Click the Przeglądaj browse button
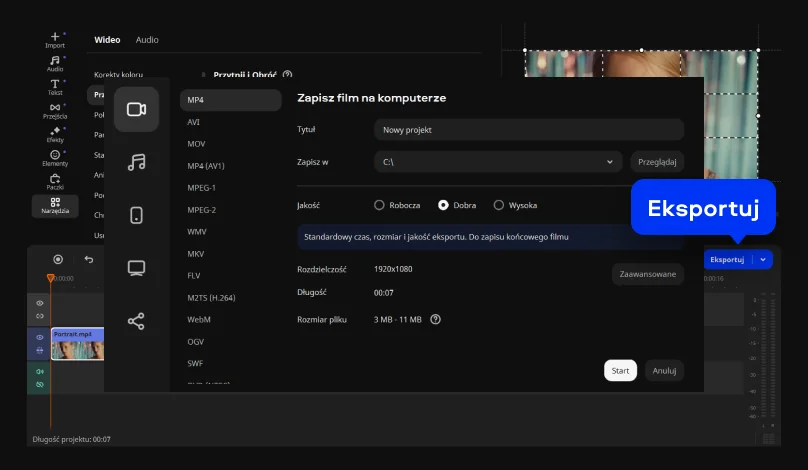The width and height of the screenshot is (808, 470). (x=657, y=161)
